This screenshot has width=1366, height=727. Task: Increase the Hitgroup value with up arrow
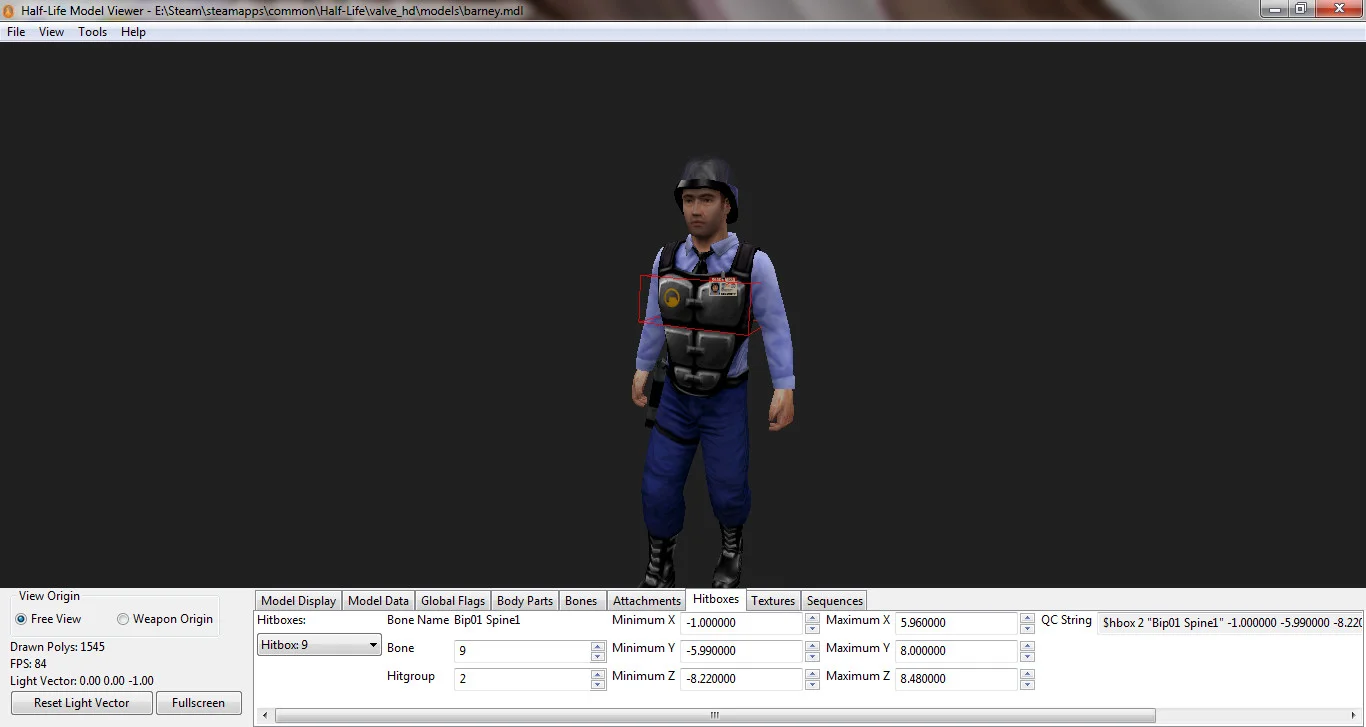click(x=598, y=674)
